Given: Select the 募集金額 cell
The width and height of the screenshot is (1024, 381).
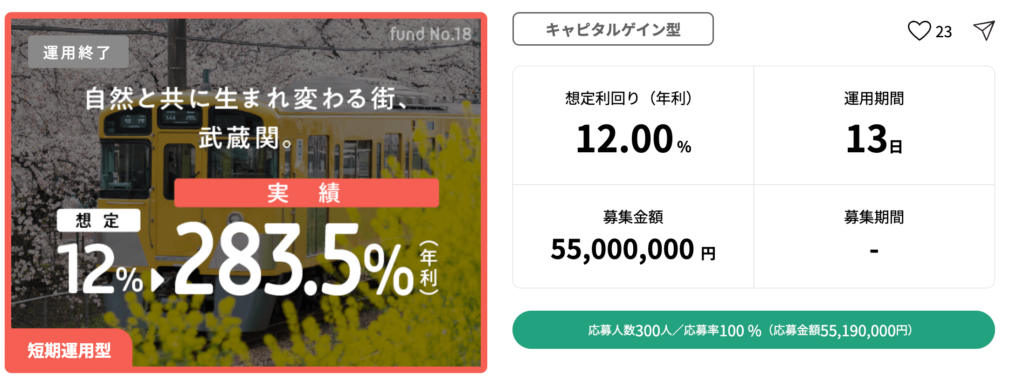Looking at the screenshot, I should click(633, 236).
